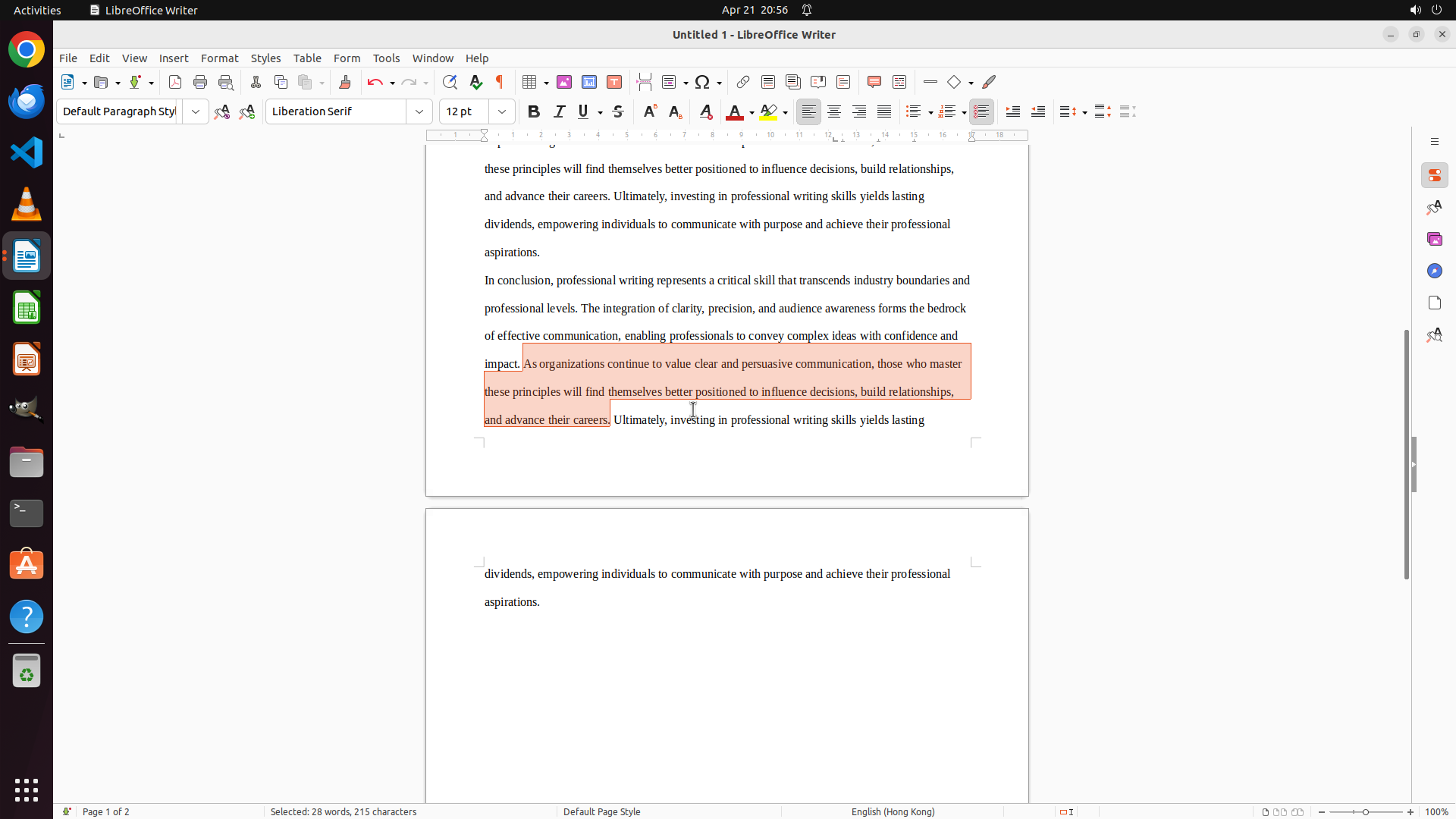
Task: Expand the font name dropdown
Action: (x=419, y=111)
